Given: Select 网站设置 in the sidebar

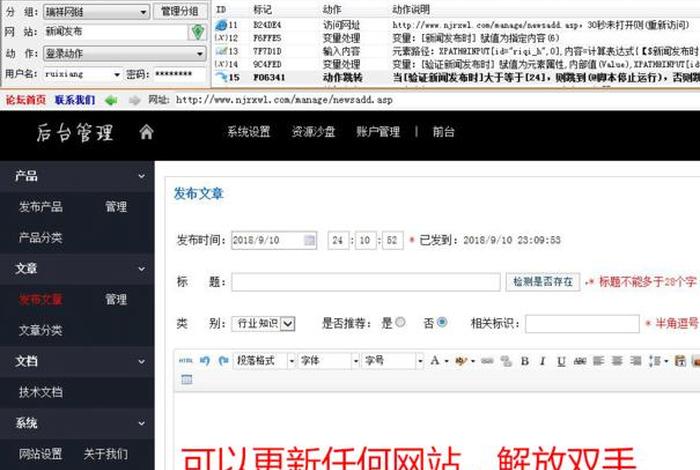Looking at the screenshot, I should pyautogui.click(x=41, y=454).
